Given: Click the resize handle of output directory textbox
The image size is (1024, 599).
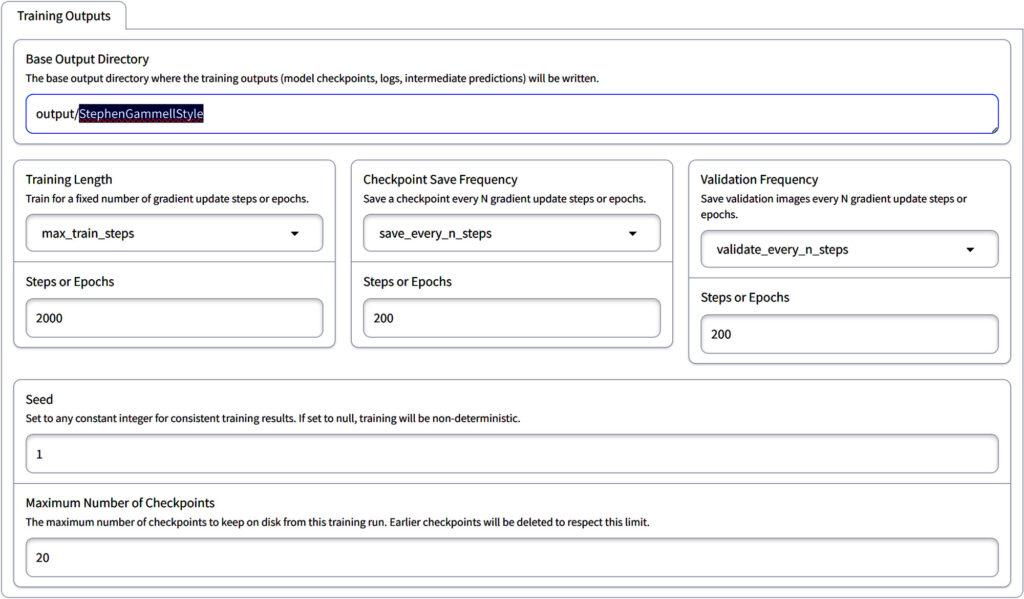Looking at the screenshot, I should 994,129.
